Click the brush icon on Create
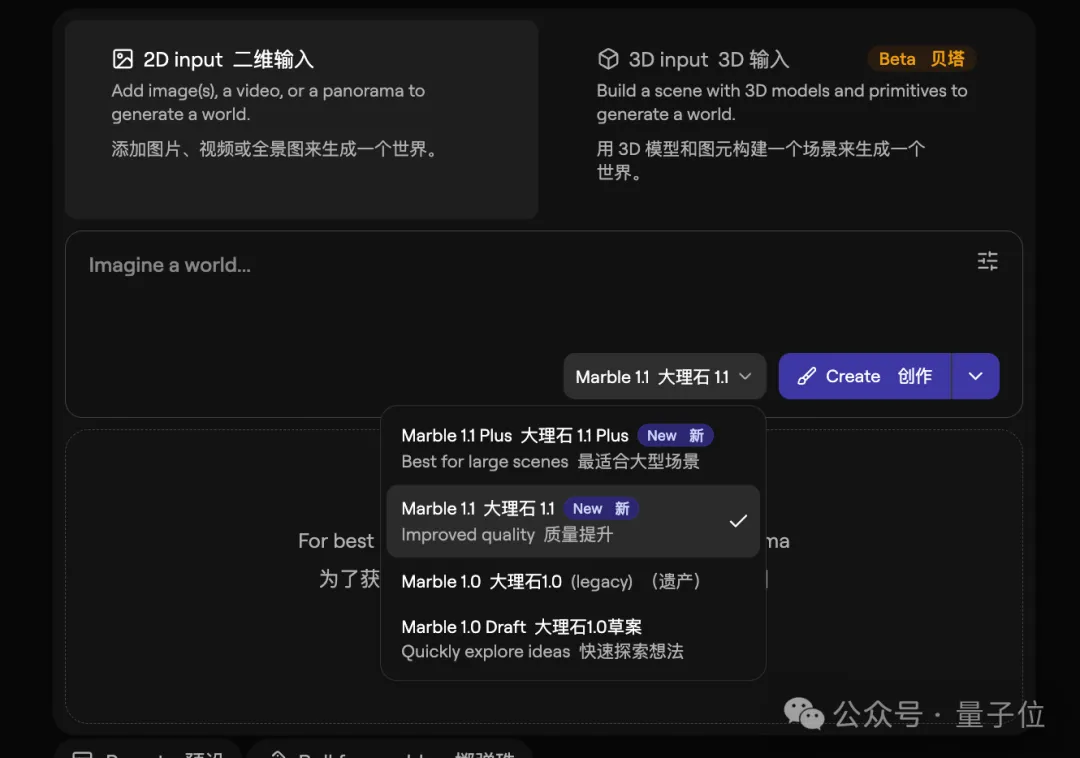 coord(806,377)
